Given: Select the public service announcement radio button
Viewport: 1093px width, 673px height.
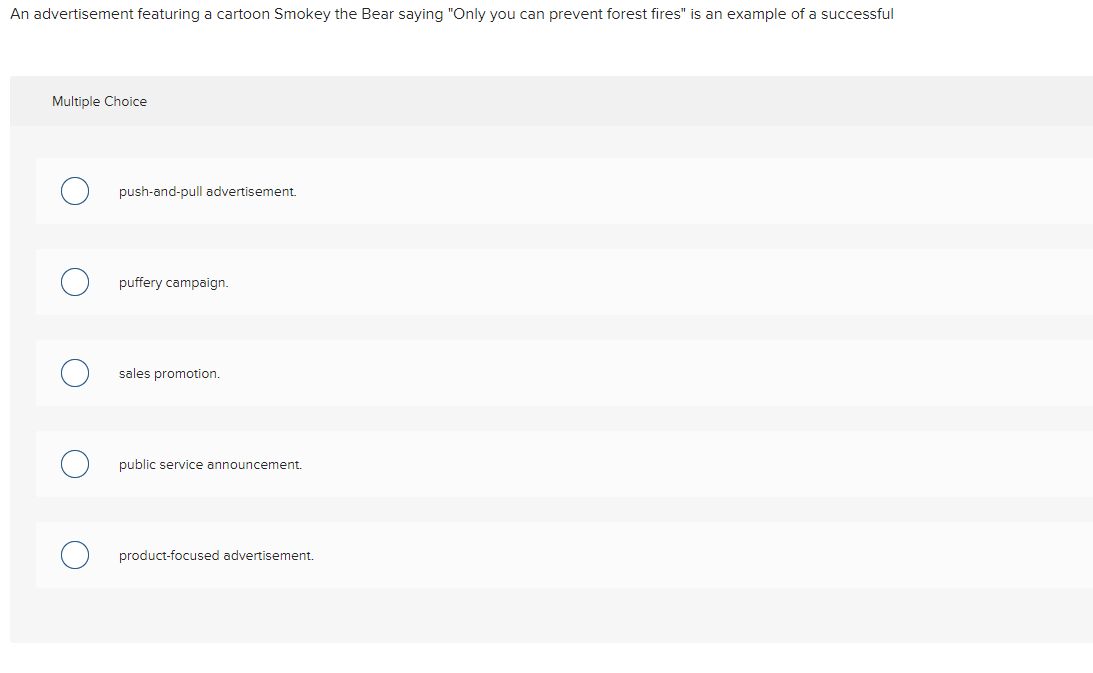Looking at the screenshot, I should [75, 464].
